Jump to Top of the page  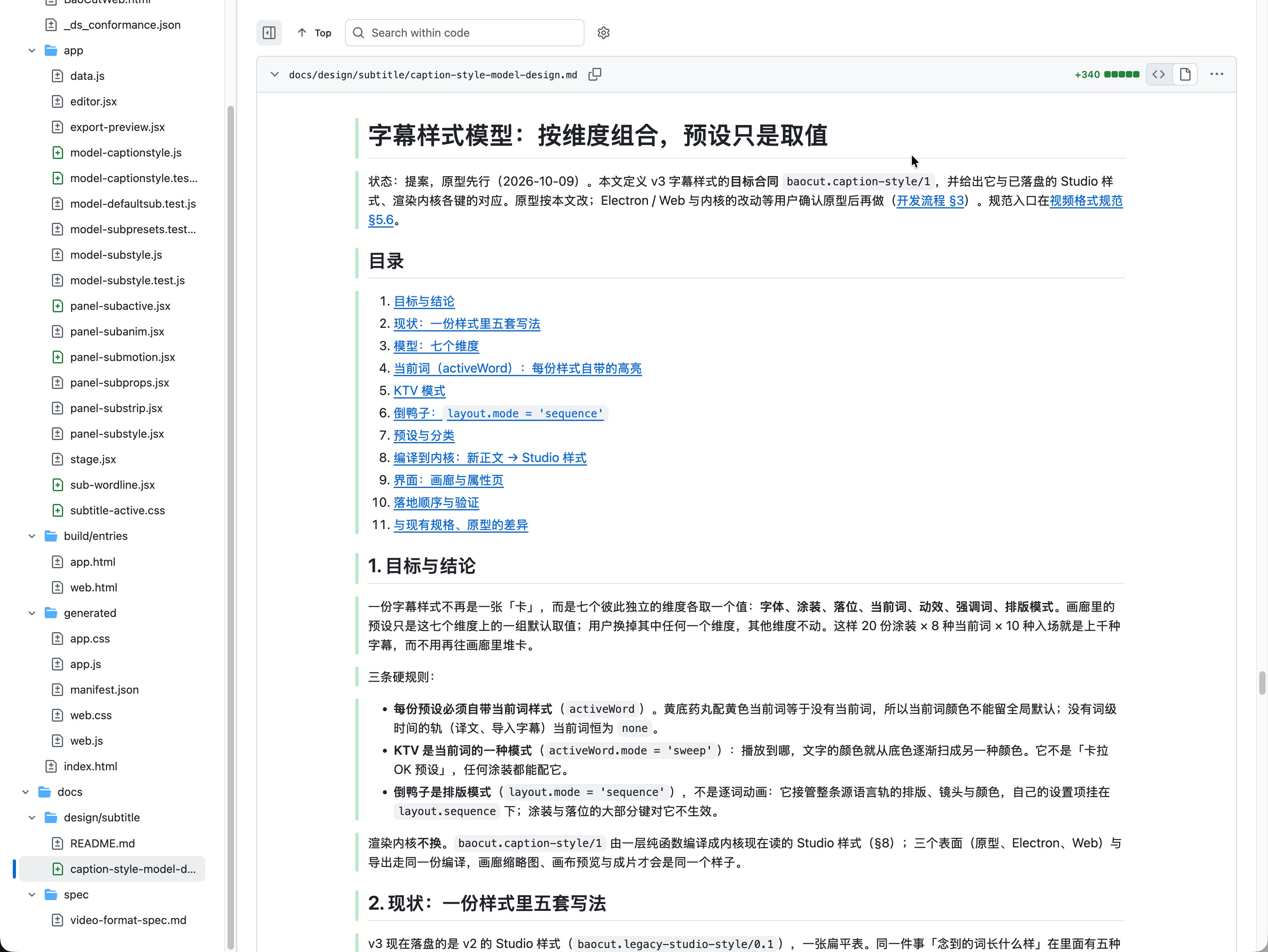pyautogui.click(x=314, y=33)
